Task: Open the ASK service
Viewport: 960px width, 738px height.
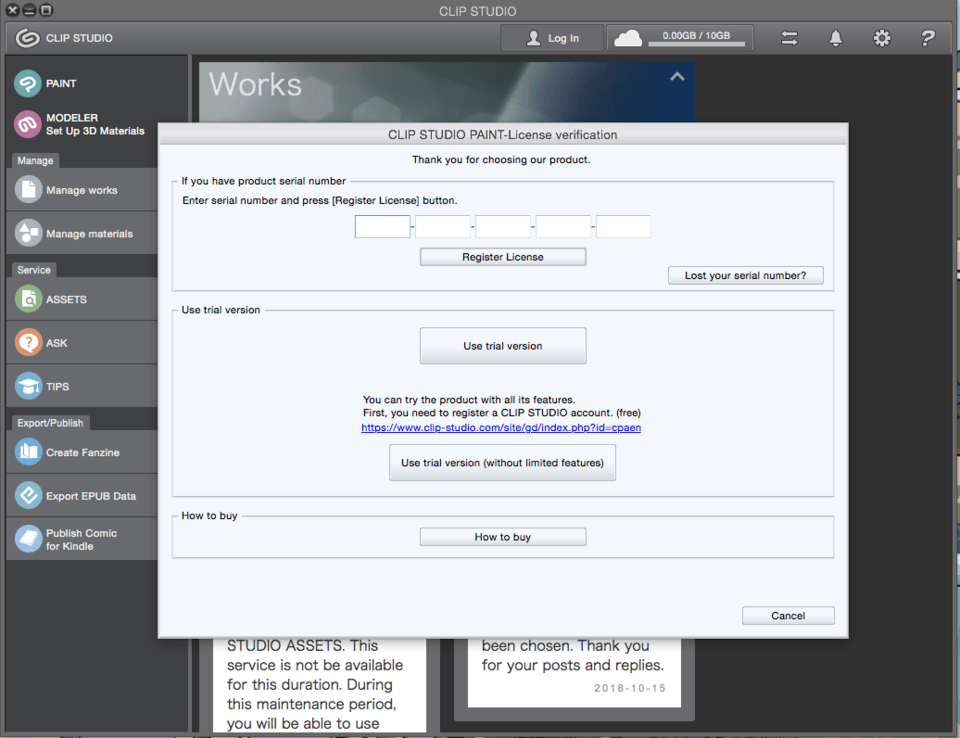Action: [x=81, y=343]
